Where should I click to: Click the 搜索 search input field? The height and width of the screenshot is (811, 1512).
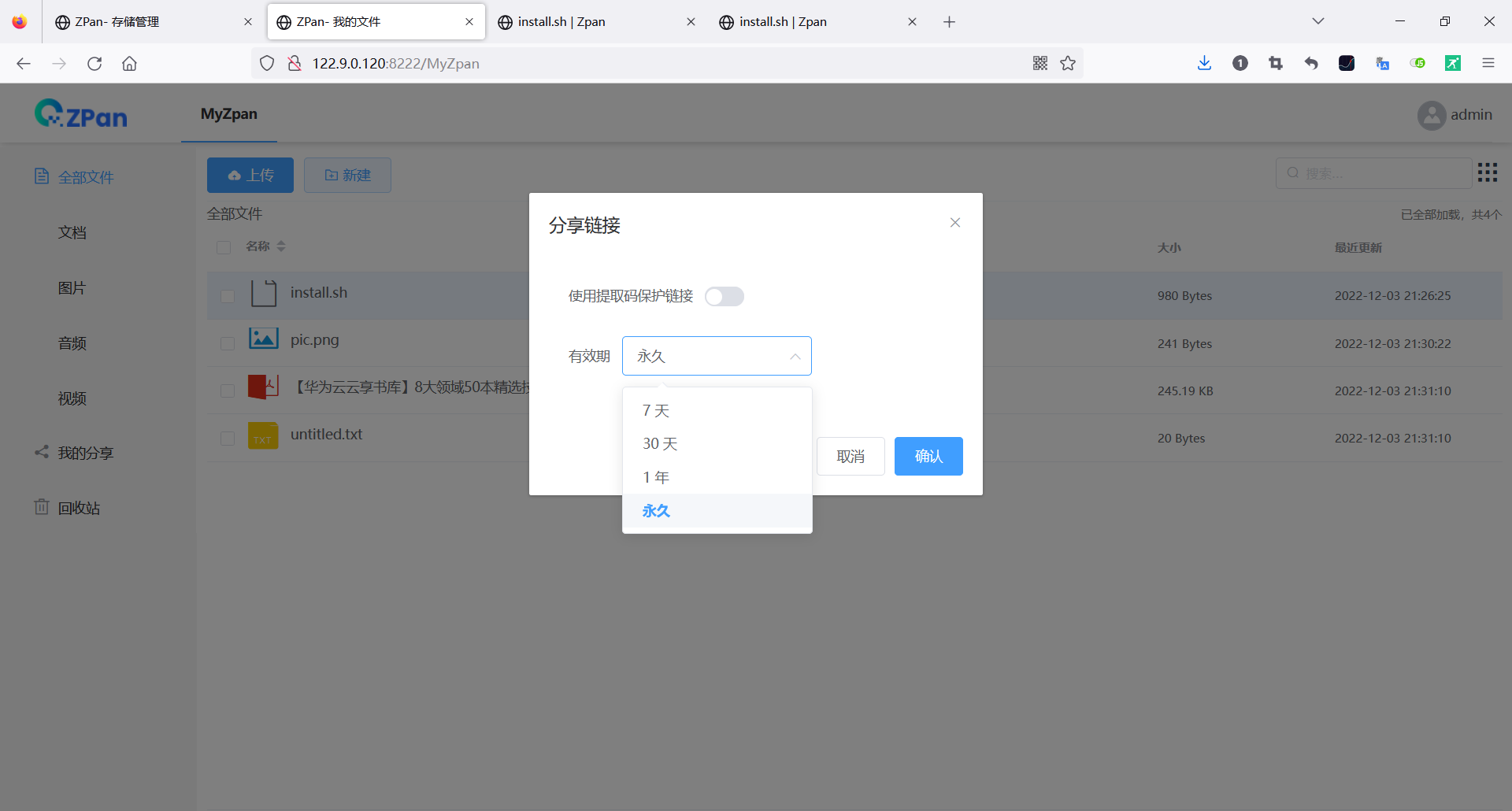pyautogui.click(x=1374, y=172)
